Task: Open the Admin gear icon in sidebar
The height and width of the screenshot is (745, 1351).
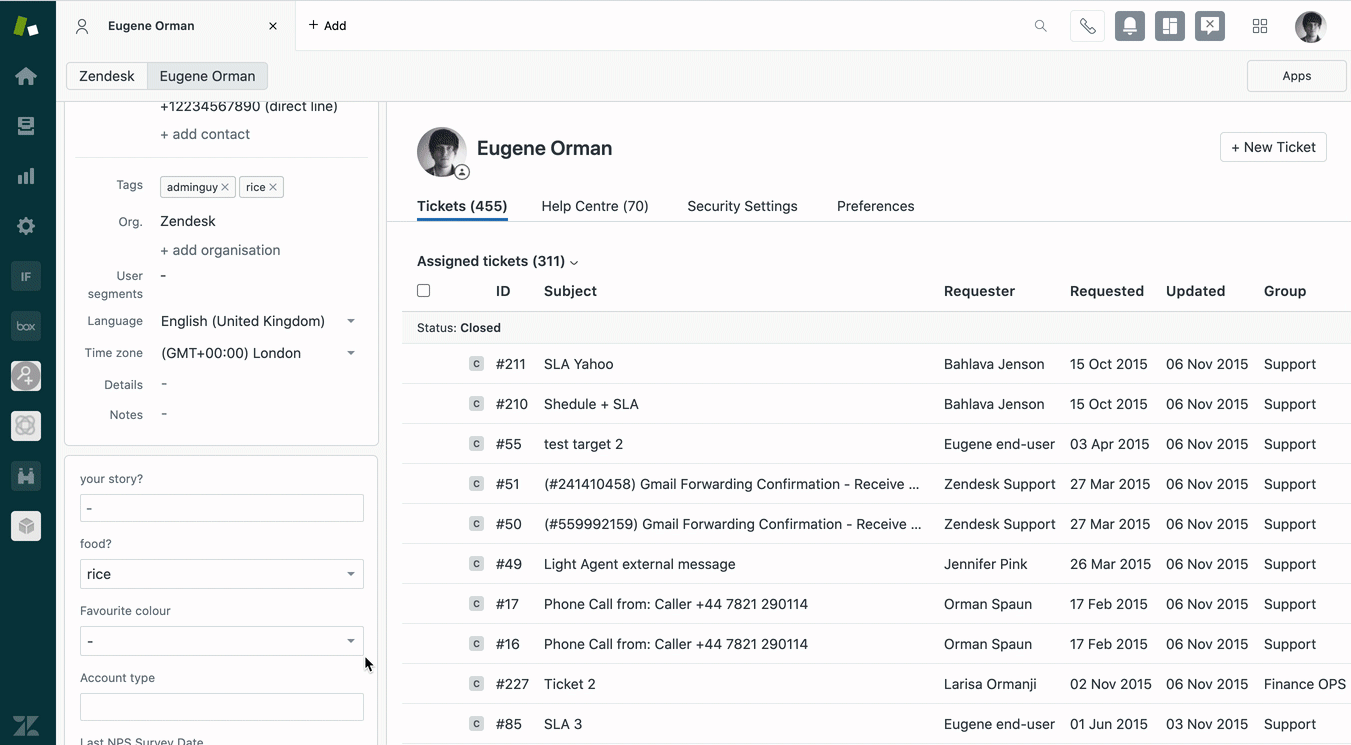Action: (26, 226)
